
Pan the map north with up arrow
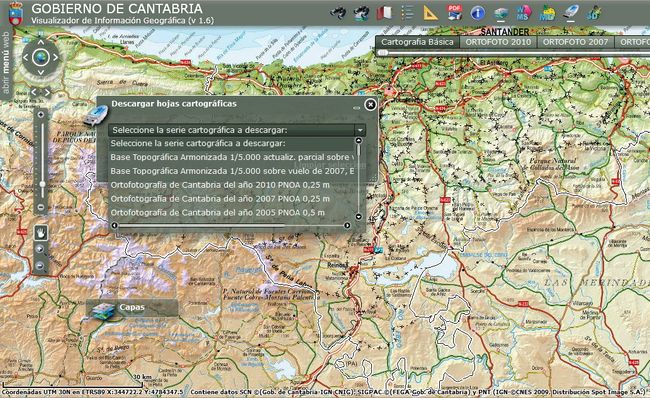41,42
